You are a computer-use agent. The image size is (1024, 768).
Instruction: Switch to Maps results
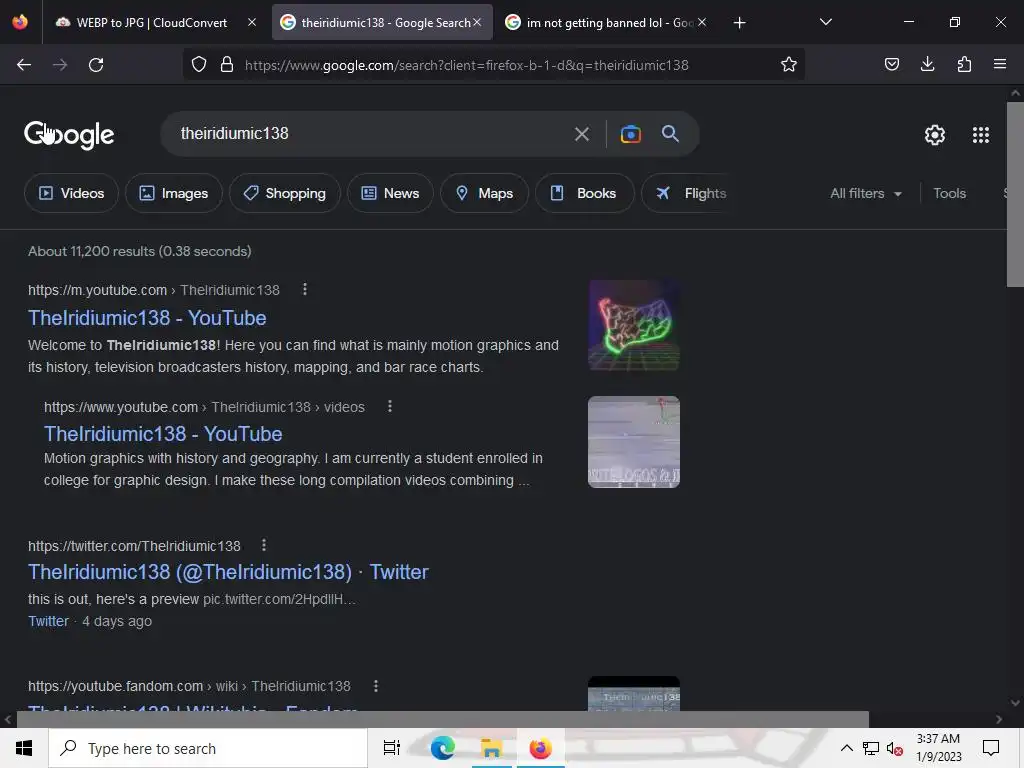click(x=484, y=193)
